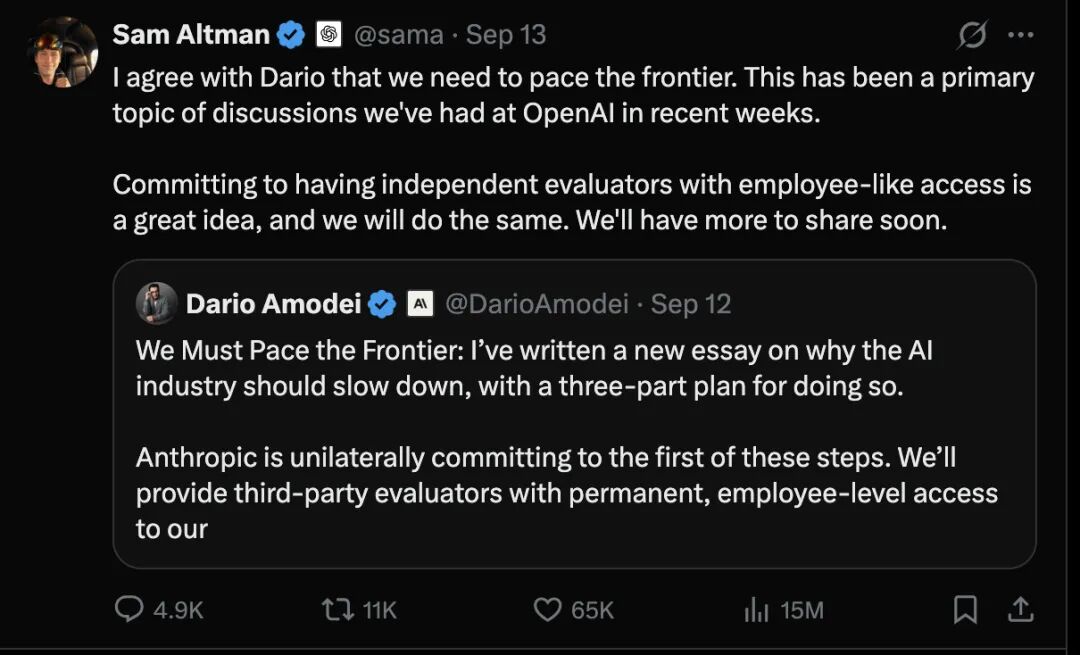Repost the tweet using the retweet icon

click(x=338, y=610)
